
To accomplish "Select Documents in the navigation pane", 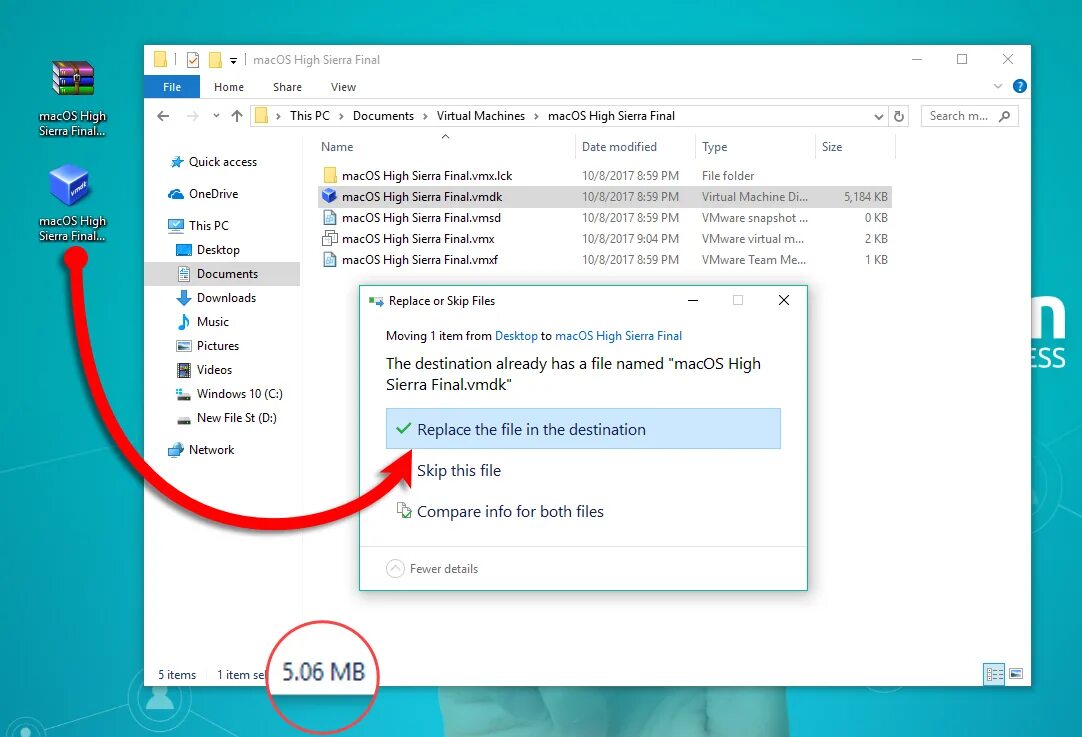I will 222,274.
